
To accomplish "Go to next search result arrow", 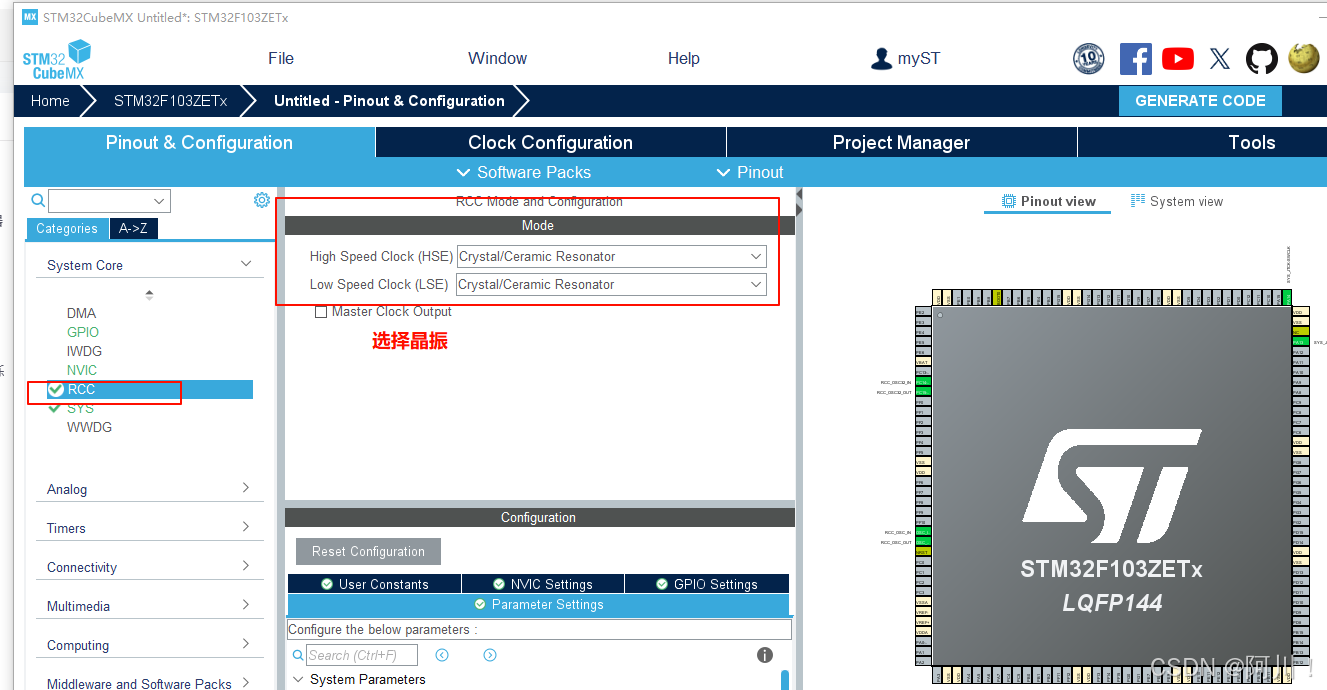I will click(x=490, y=655).
